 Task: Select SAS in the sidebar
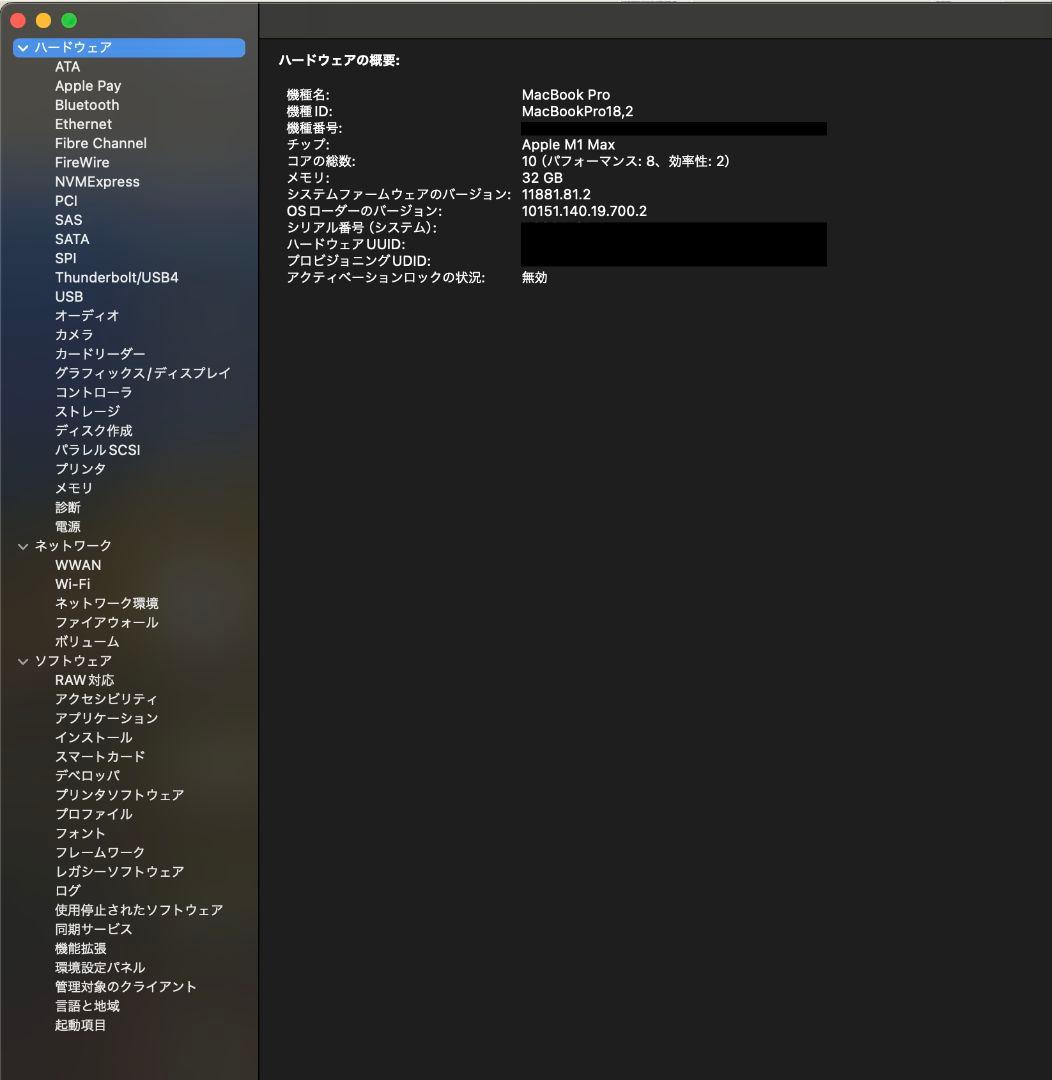click(68, 220)
